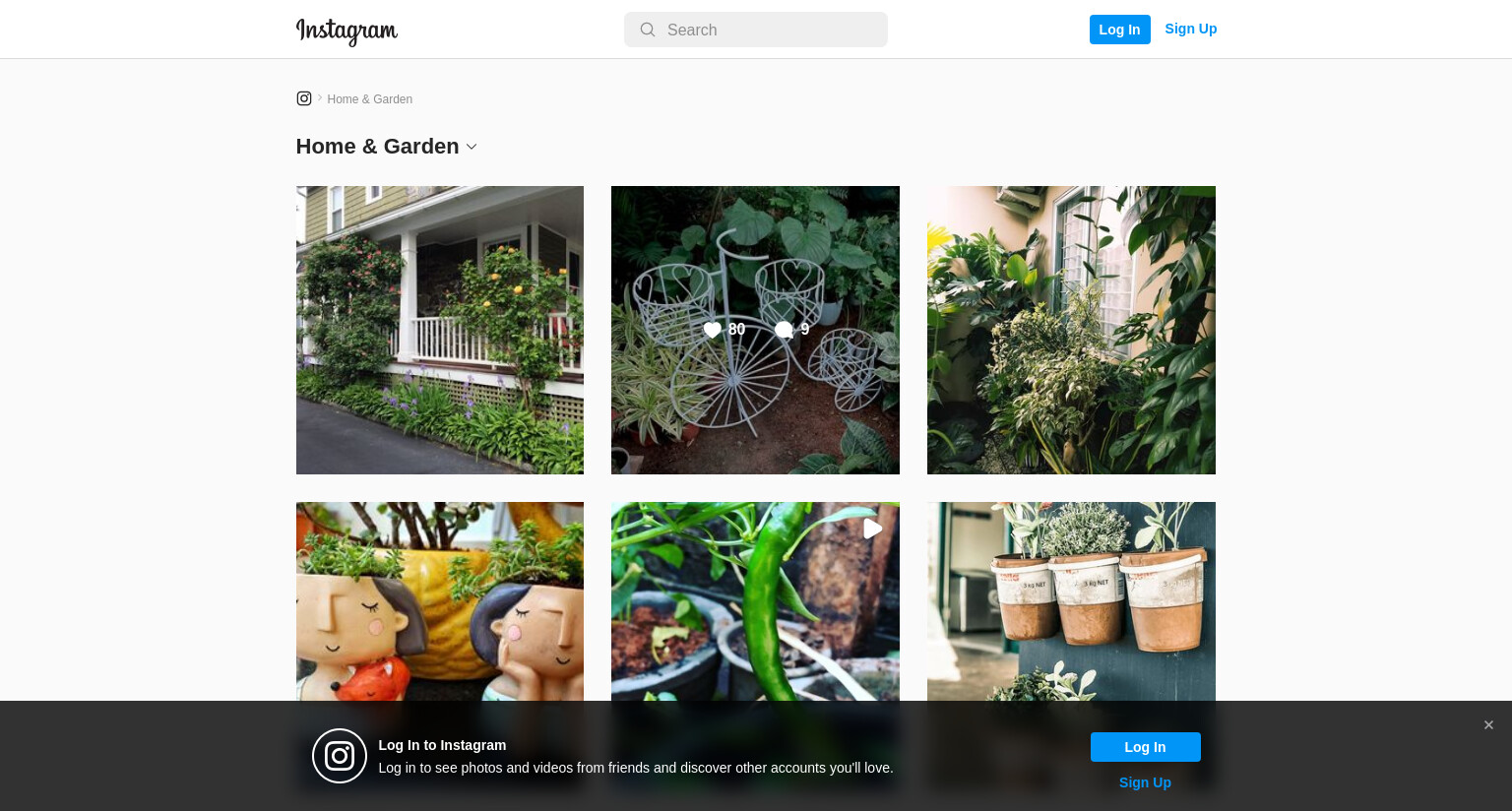
Task: Click the round Instagram icon in login banner
Action: click(x=340, y=756)
